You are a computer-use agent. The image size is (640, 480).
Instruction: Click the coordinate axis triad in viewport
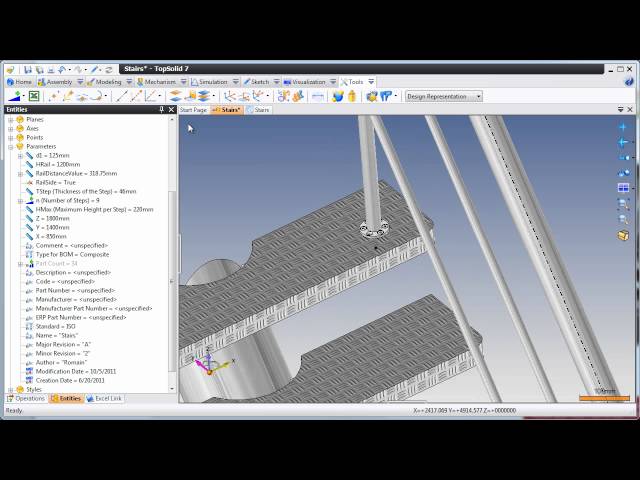pos(207,362)
